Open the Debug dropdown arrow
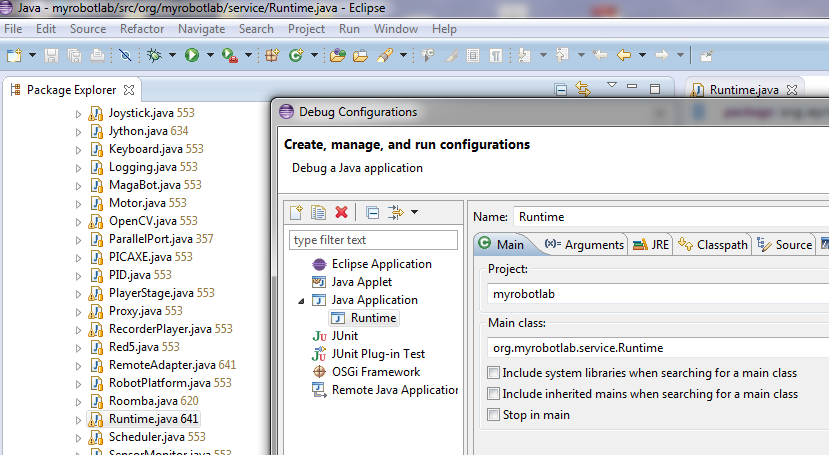This screenshot has width=829, height=455. coord(172,55)
